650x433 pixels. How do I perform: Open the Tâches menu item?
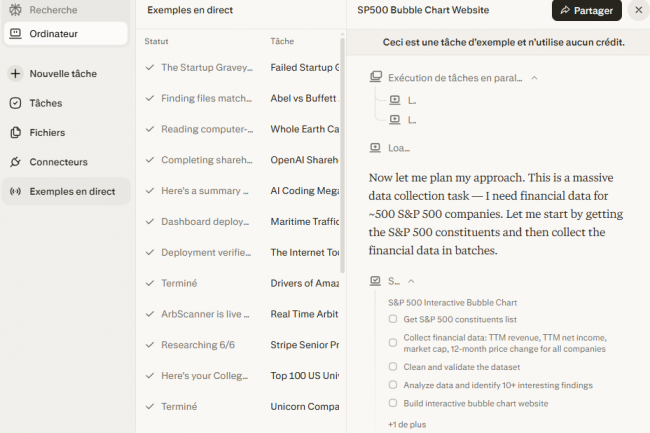point(45,103)
